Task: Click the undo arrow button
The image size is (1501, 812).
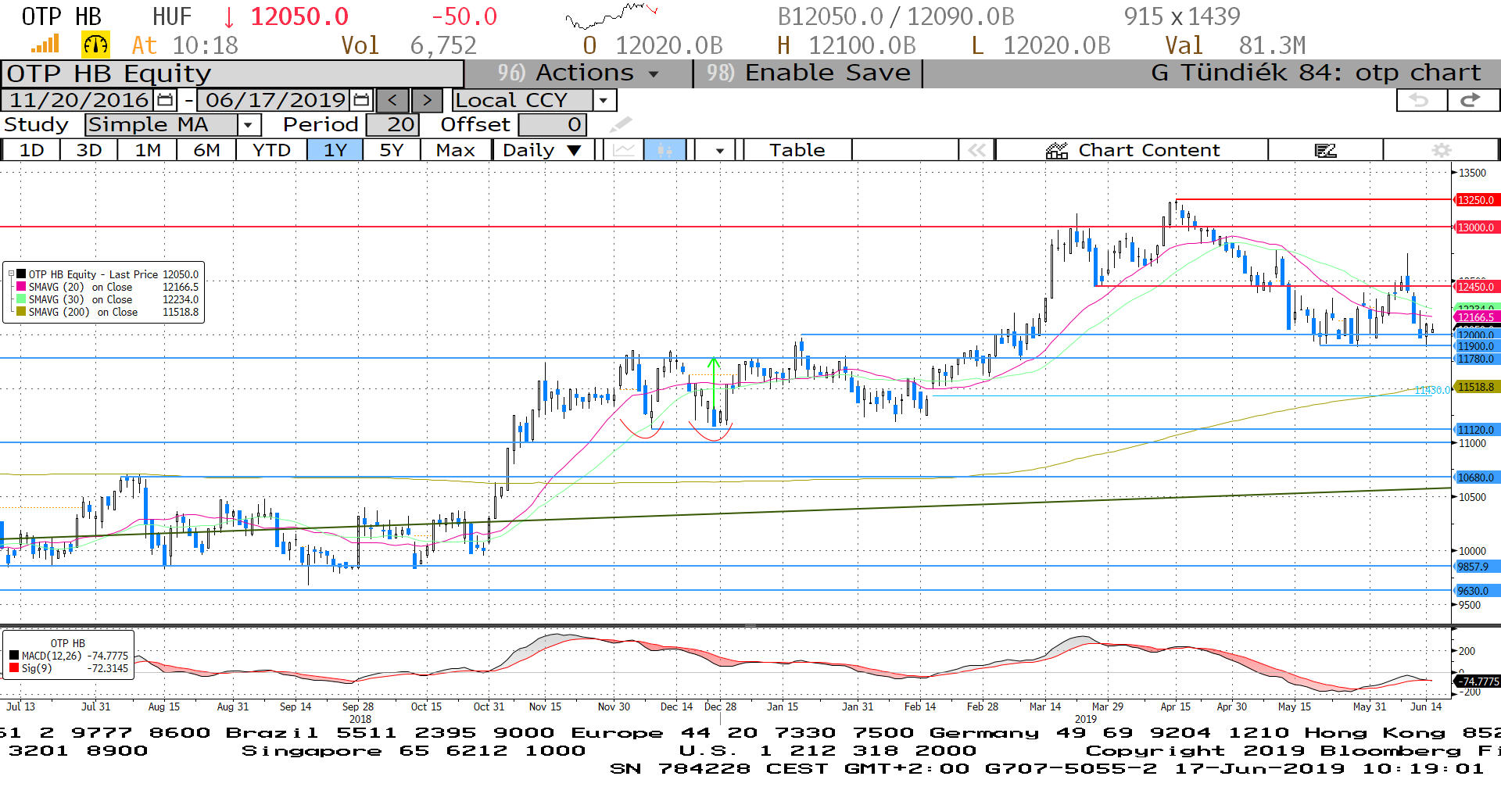Action: pos(1420,100)
